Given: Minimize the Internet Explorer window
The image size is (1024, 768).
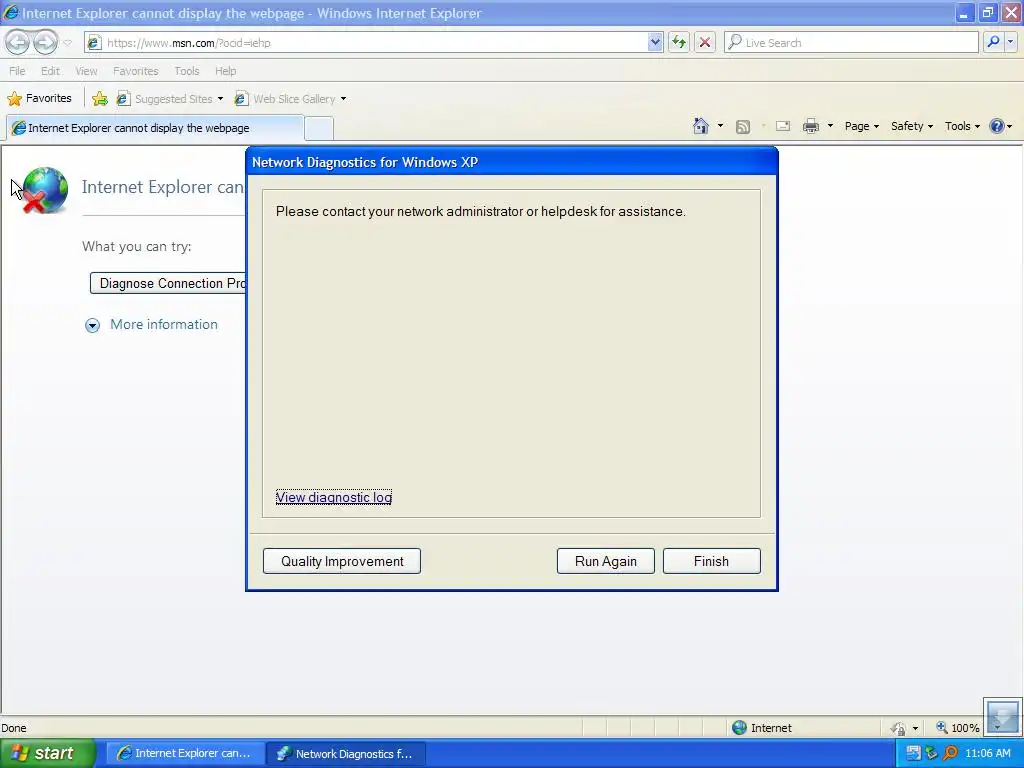Looking at the screenshot, I should point(963,13).
